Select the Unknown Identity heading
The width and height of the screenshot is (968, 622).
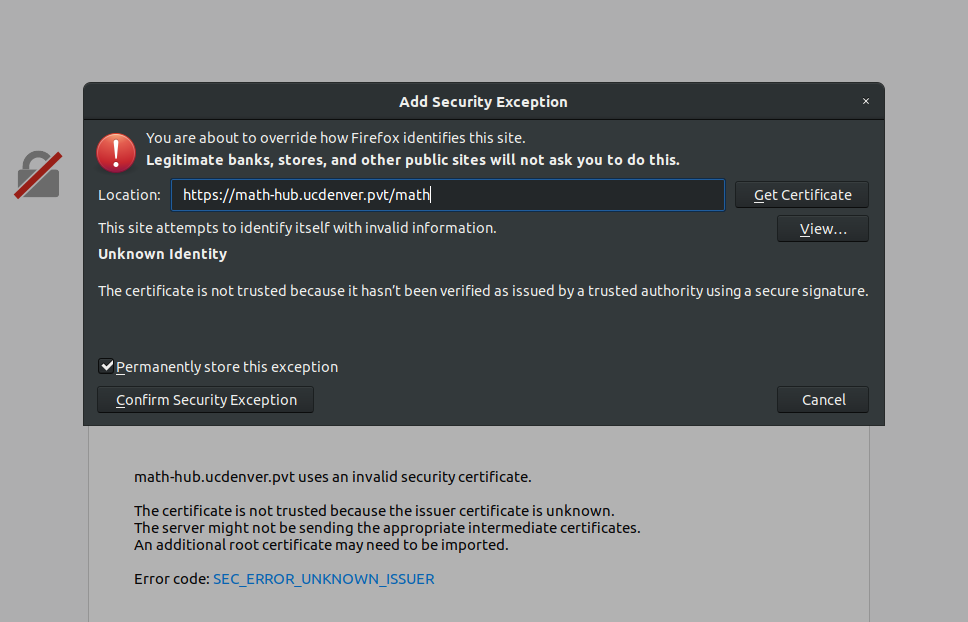pos(162,254)
